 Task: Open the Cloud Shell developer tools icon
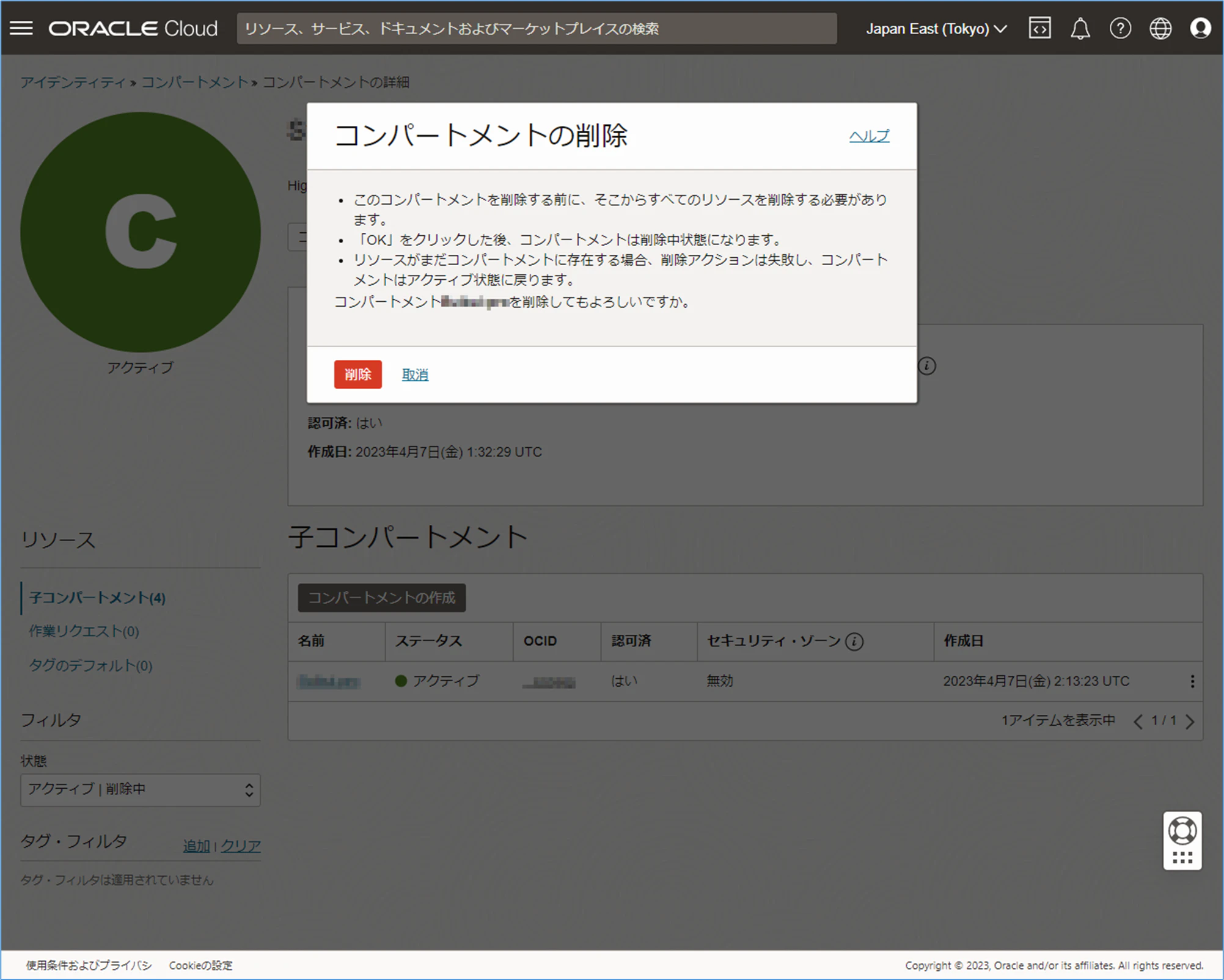(x=1039, y=28)
